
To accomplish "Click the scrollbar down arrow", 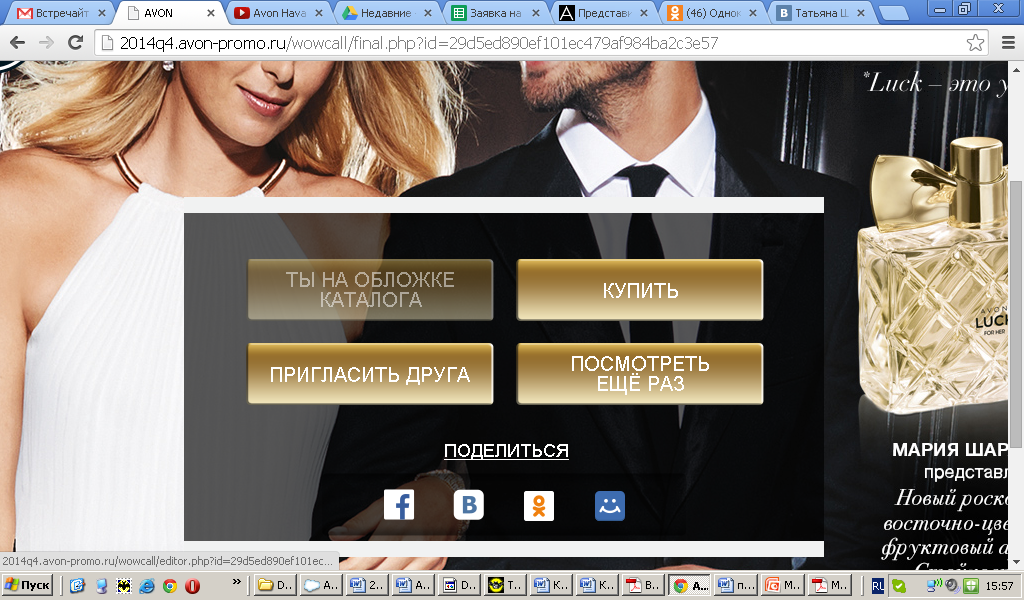I will (1017, 561).
